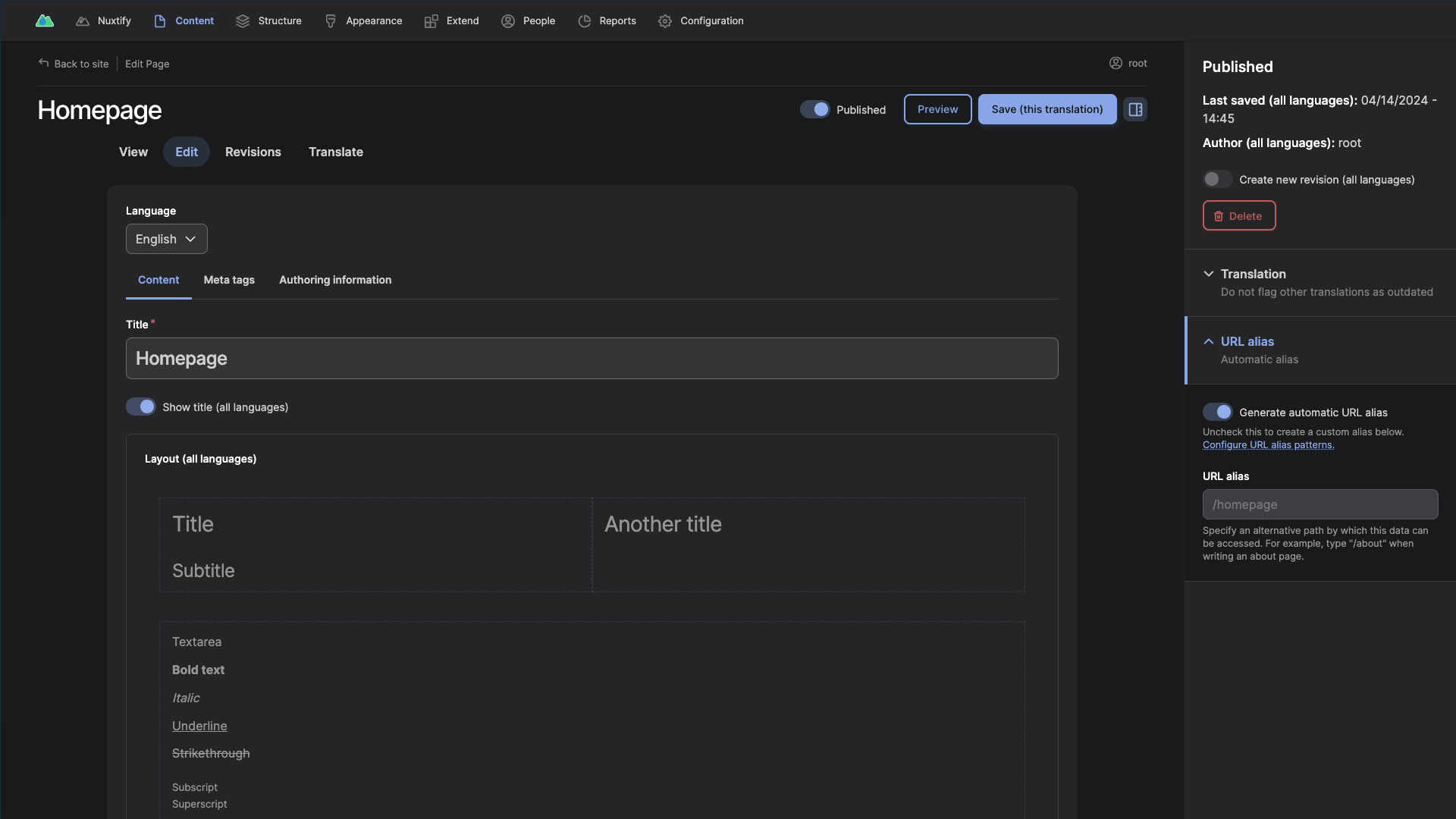The image size is (1456, 819).
Task: Click the Structure navigation icon
Action: [242, 21]
